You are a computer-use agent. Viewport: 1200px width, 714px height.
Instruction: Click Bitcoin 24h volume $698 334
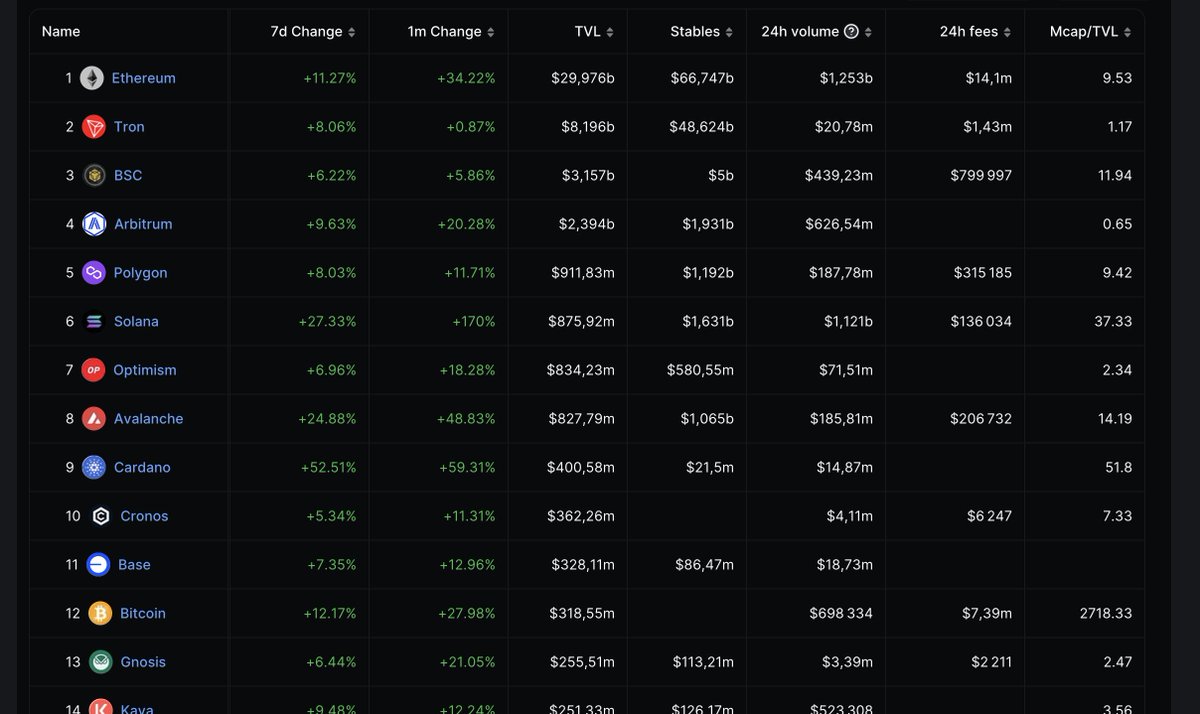click(841, 613)
